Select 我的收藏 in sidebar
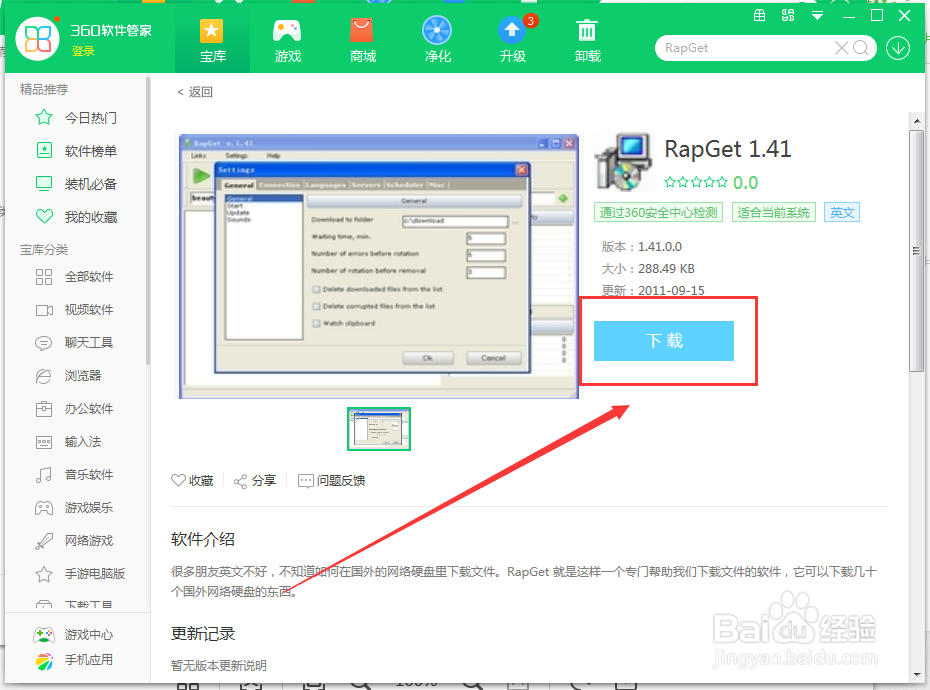The width and height of the screenshot is (930, 690). 75,217
